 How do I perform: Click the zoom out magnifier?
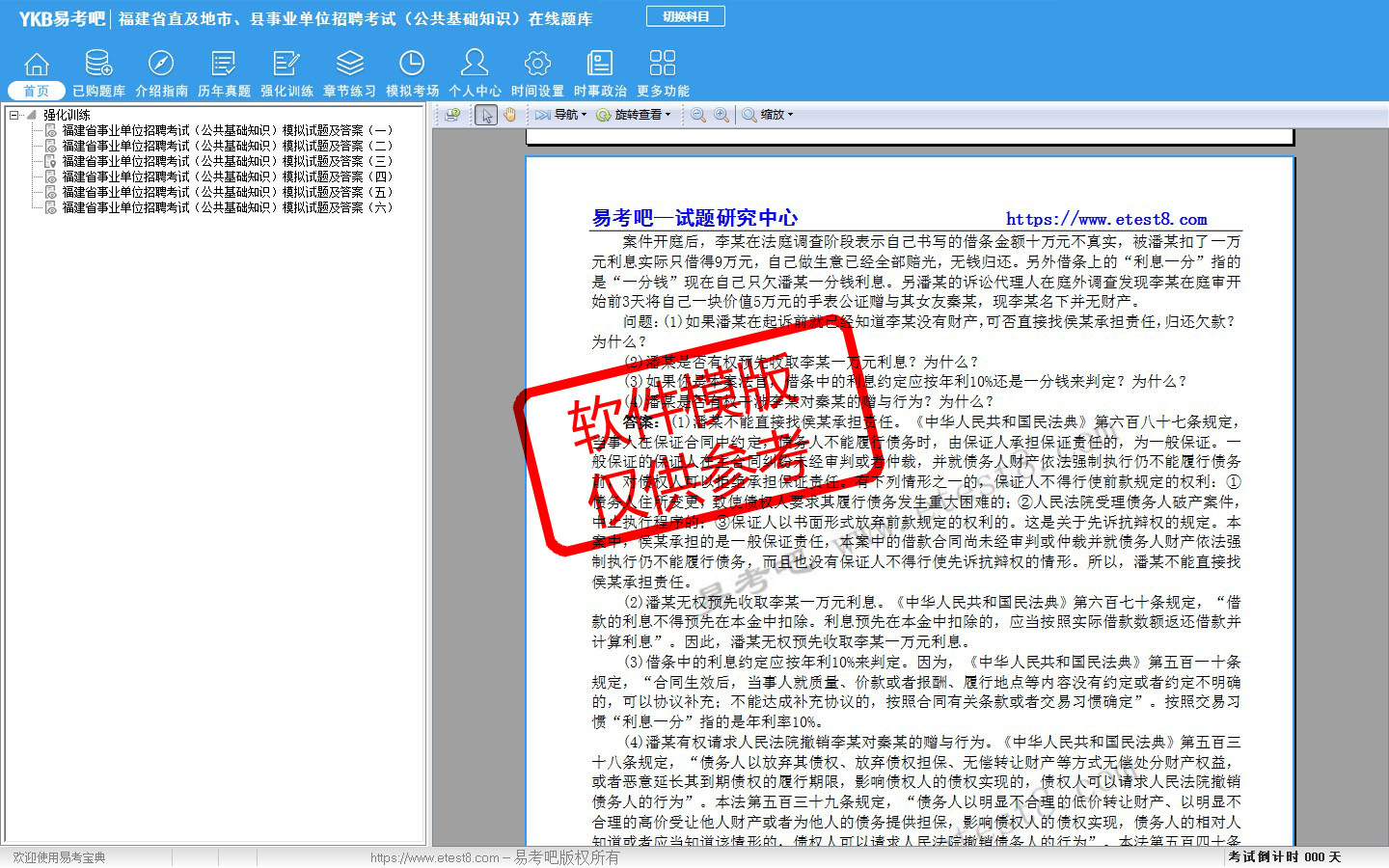pos(697,115)
